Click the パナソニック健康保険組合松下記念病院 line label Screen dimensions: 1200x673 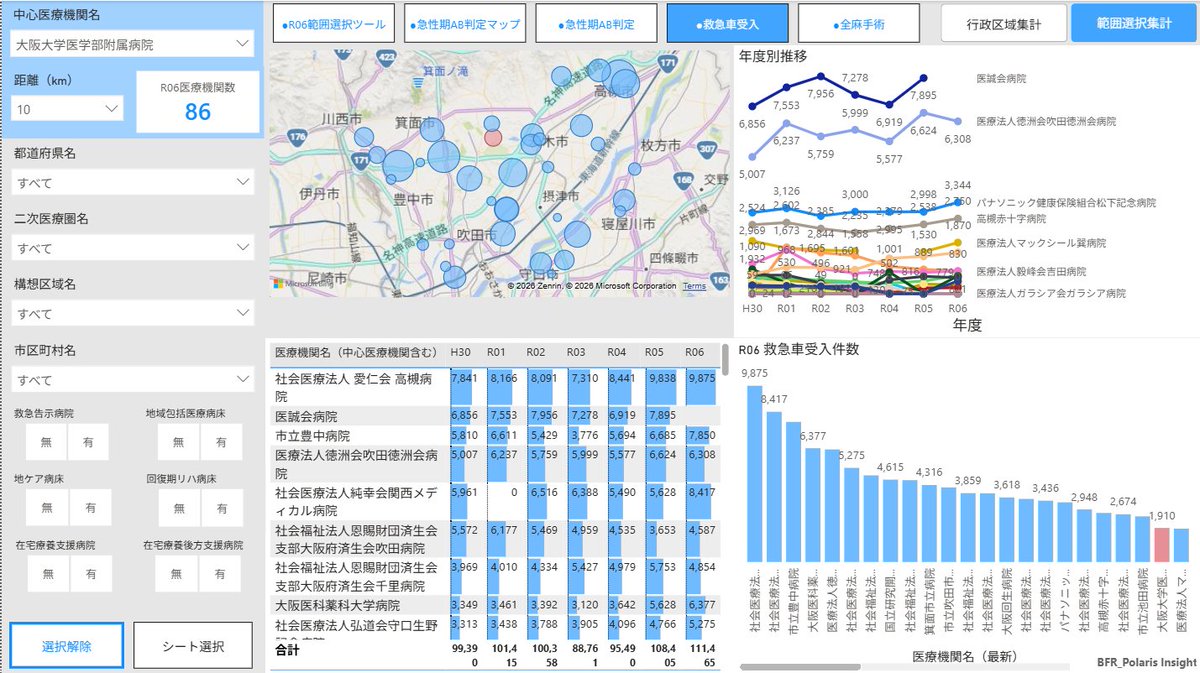1066,203
